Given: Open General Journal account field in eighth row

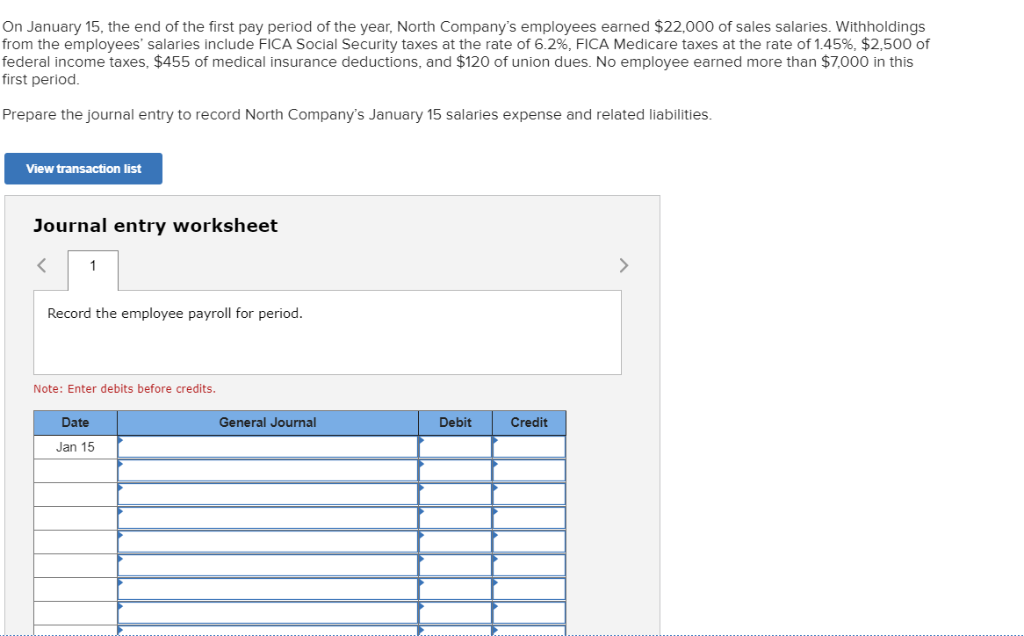Looking at the screenshot, I should (268, 613).
